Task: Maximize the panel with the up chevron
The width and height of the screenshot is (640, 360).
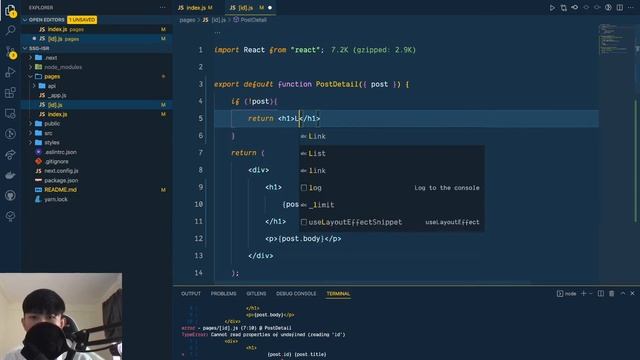Action: (x=622, y=293)
